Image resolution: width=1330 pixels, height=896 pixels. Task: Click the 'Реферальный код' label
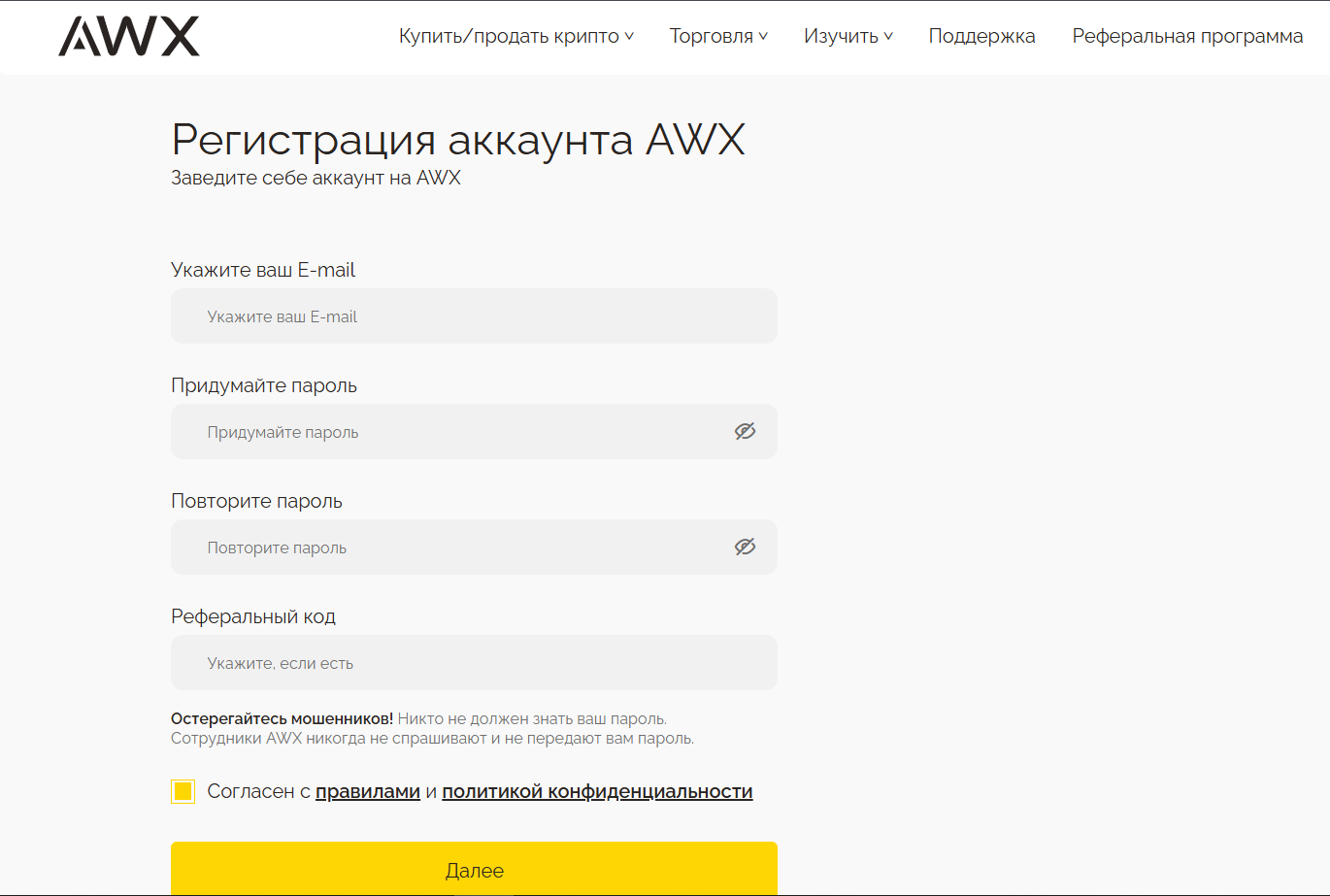point(253,616)
